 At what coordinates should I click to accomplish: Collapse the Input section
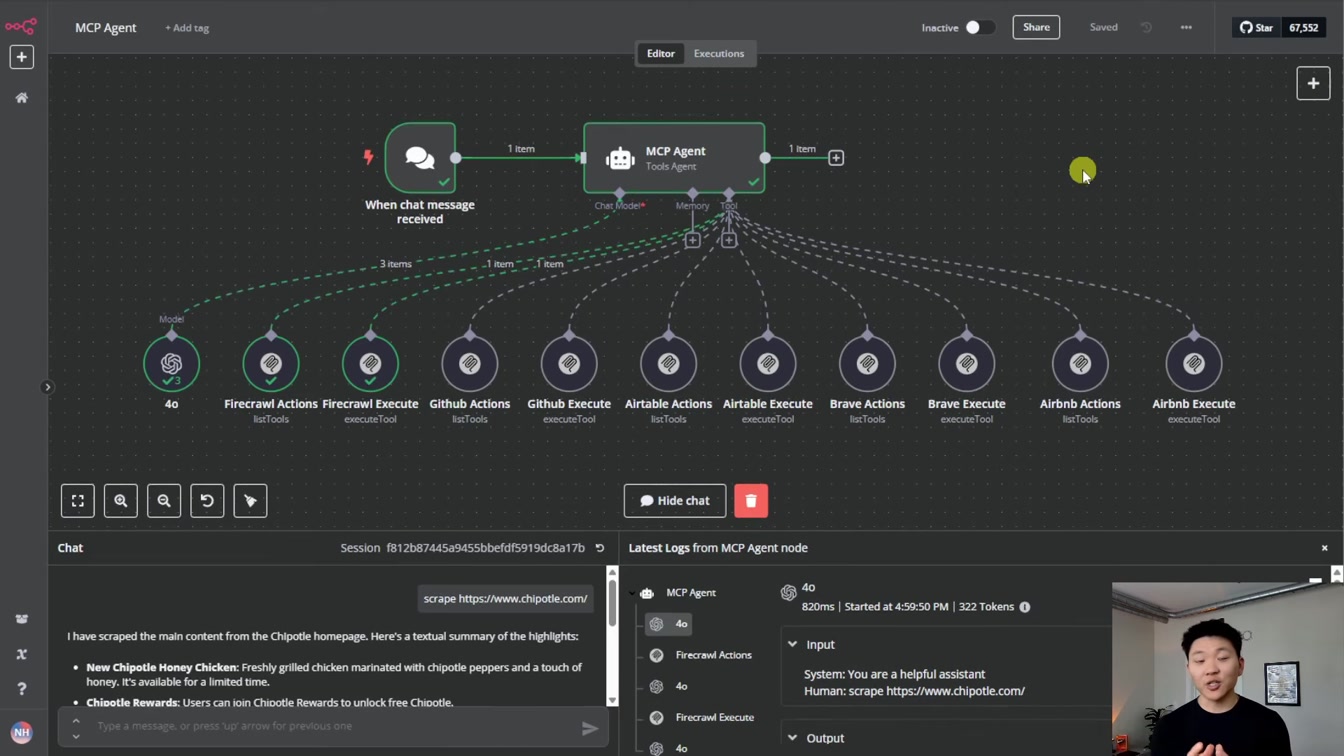(793, 645)
